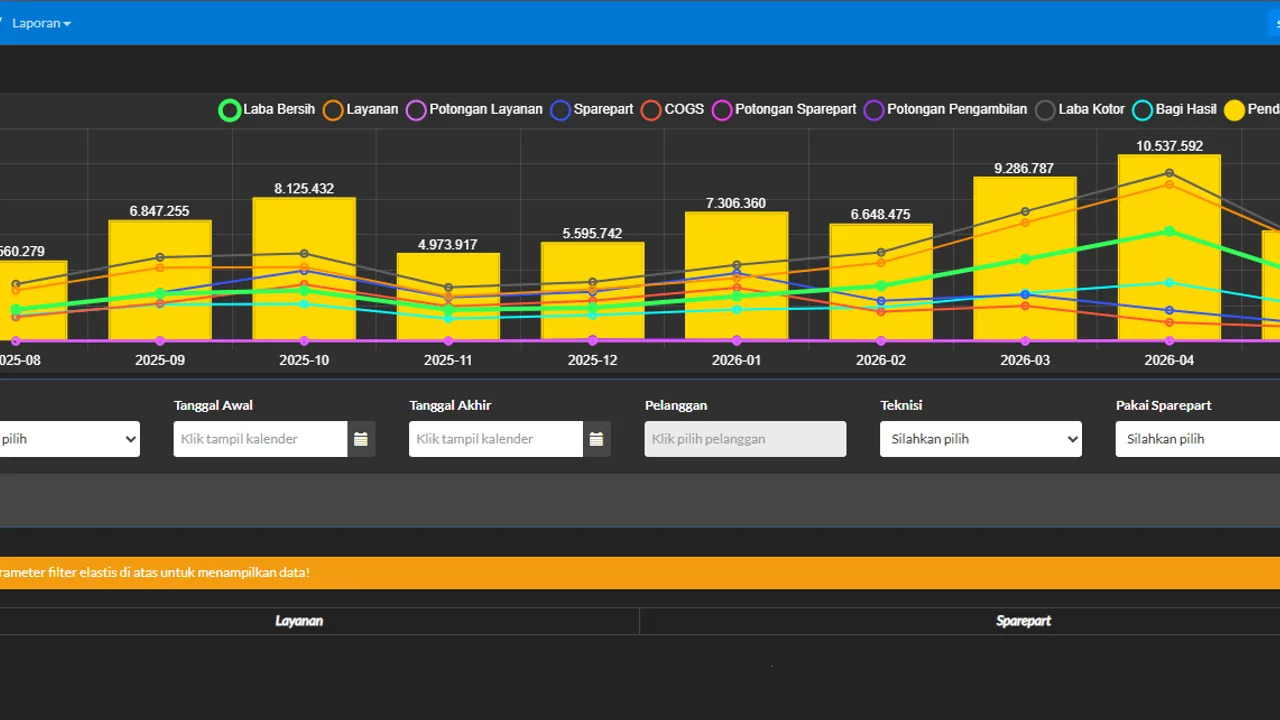
Task: Select the yellow Pendapatan legend swatch
Action: (1235, 110)
